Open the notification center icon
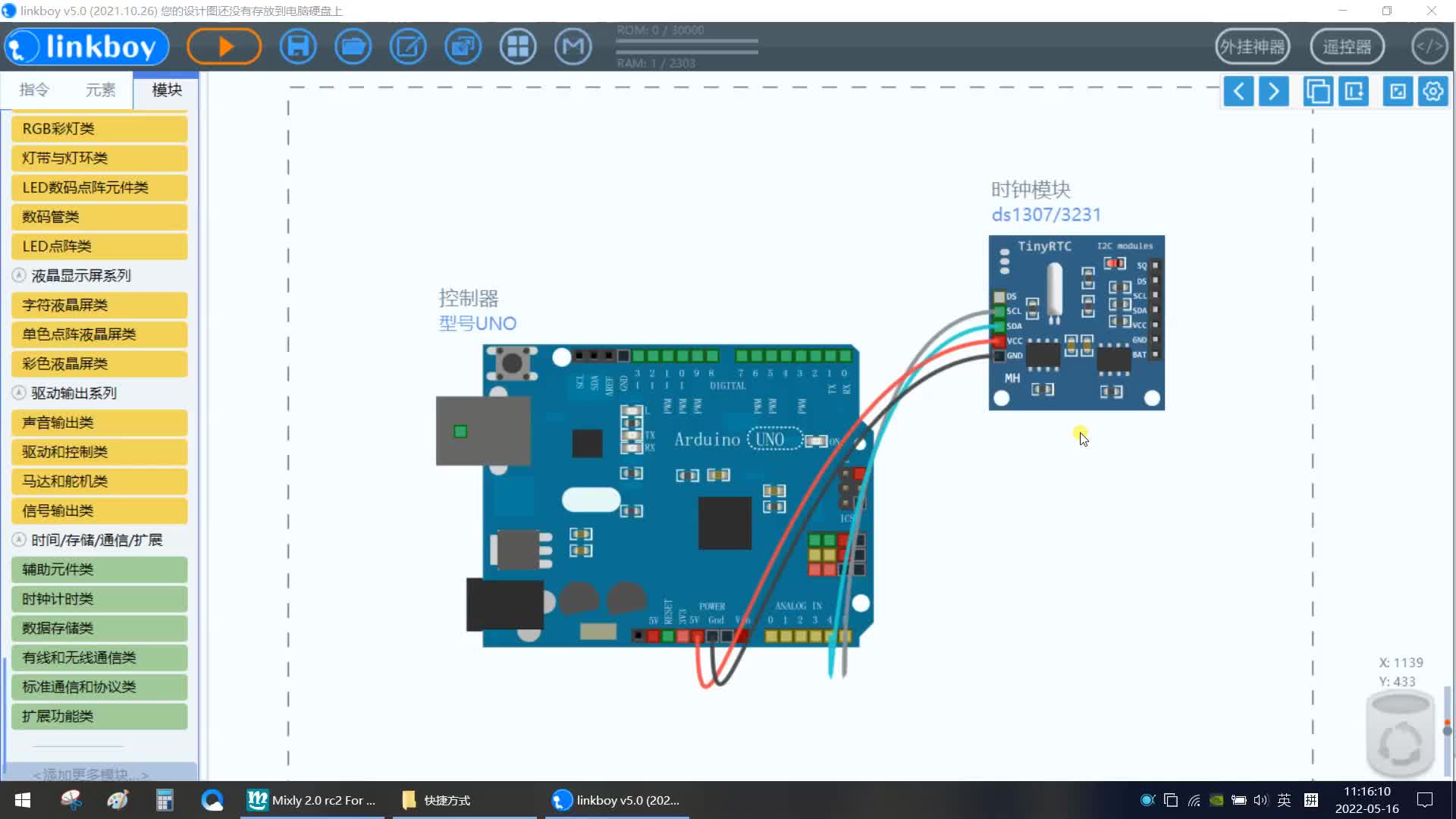This screenshot has width=1456, height=819. pyautogui.click(x=1425, y=800)
